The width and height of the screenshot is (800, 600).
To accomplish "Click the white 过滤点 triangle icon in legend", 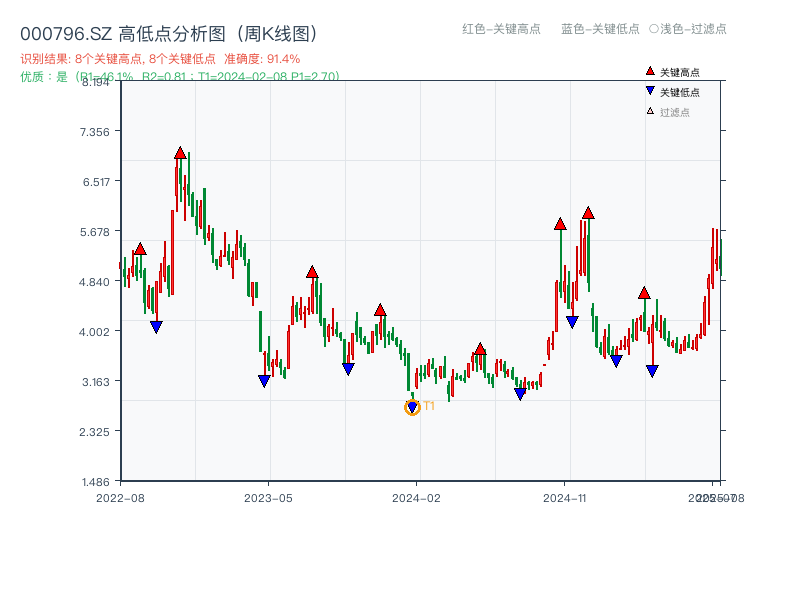I will click(x=648, y=112).
